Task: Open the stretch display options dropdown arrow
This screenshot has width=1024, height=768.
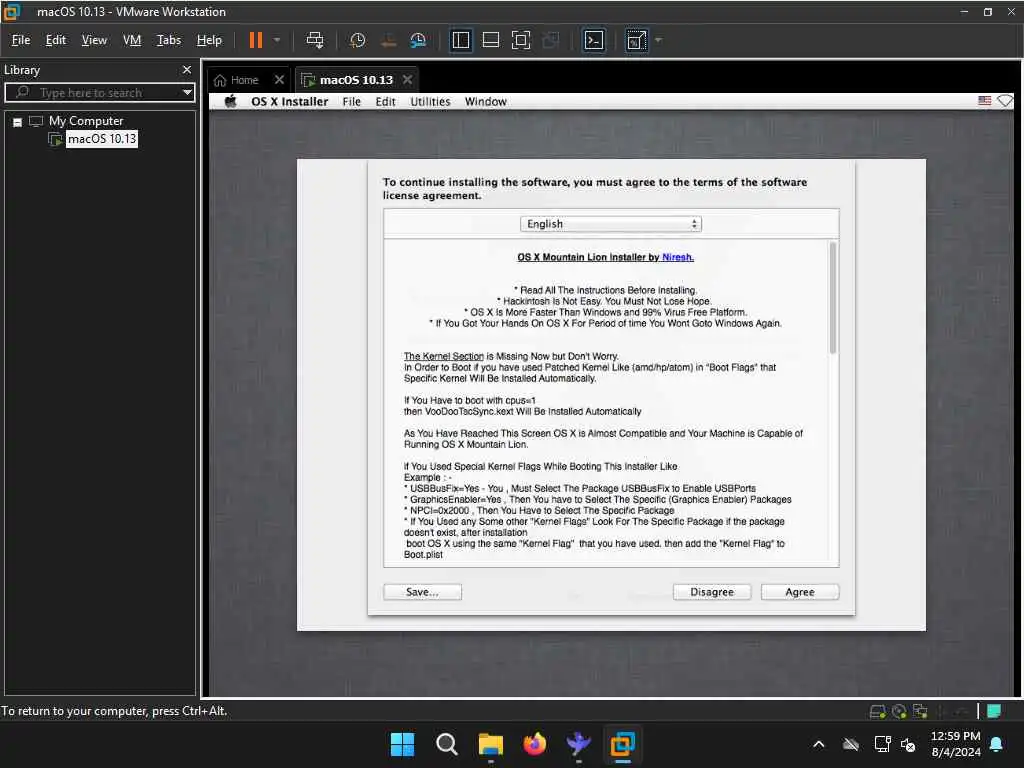Action: [x=658, y=40]
